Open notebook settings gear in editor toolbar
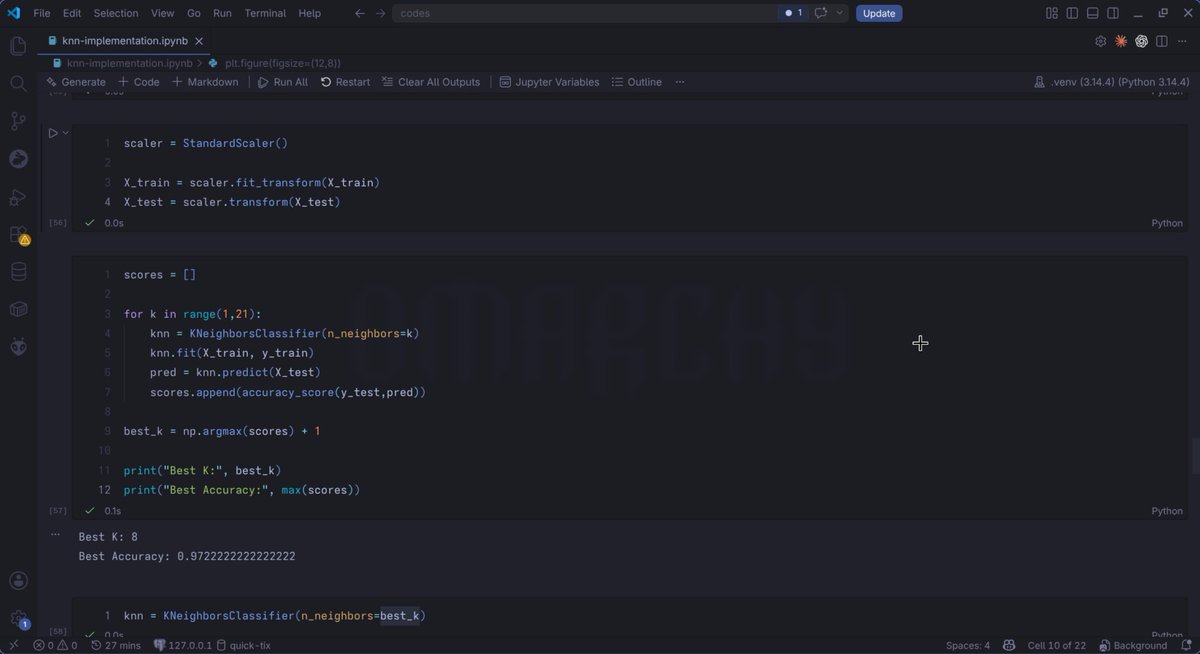The height and width of the screenshot is (654, 1200). pos(1101,41)
